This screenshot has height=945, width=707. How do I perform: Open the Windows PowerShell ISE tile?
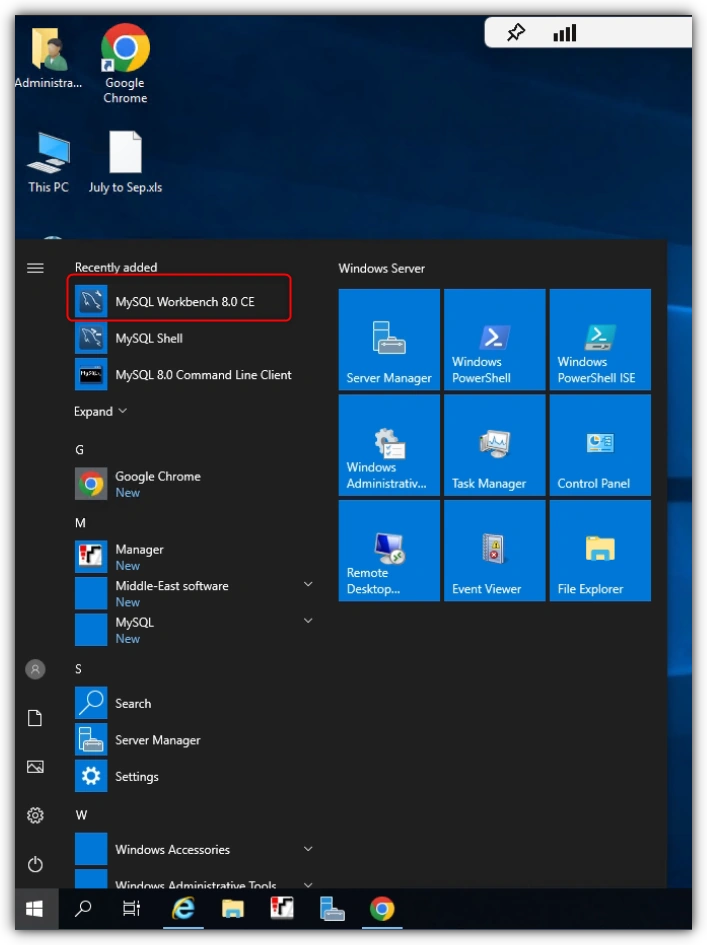600,339
